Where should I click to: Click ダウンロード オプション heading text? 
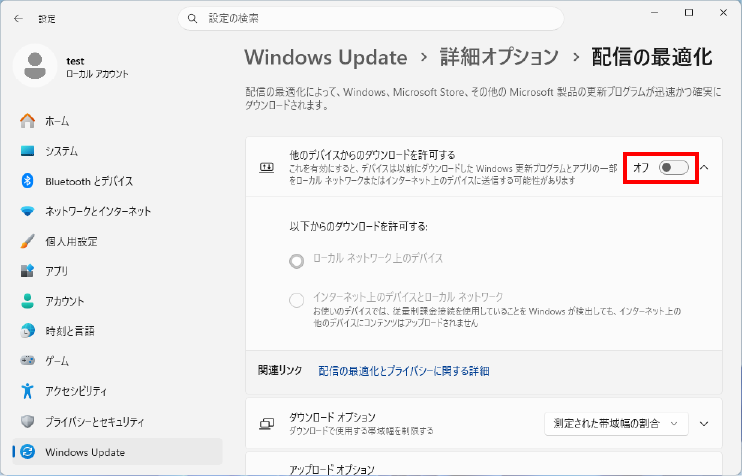(332, 417)
